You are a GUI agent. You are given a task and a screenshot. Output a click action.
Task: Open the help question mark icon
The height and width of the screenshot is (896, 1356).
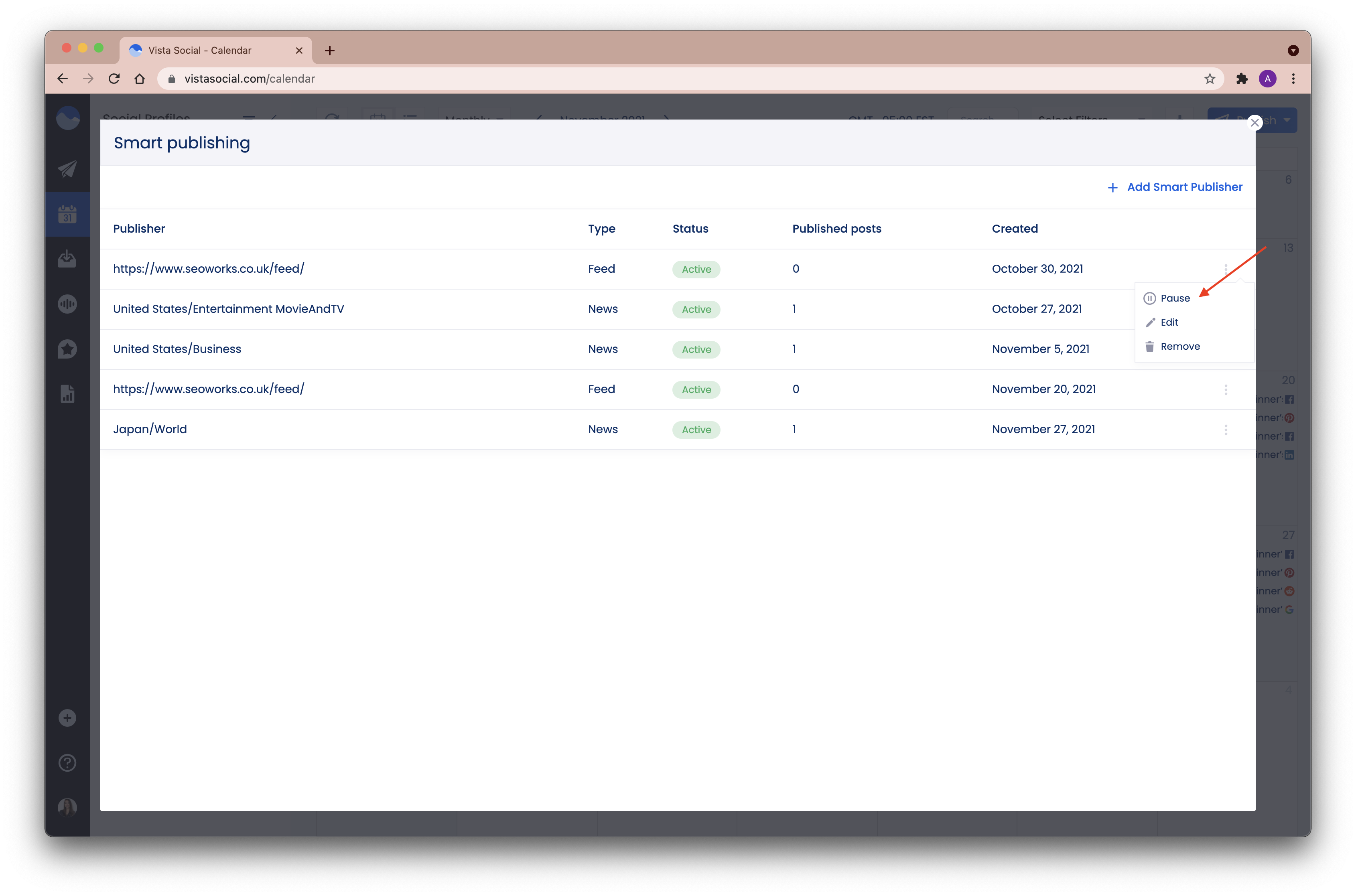67,763
